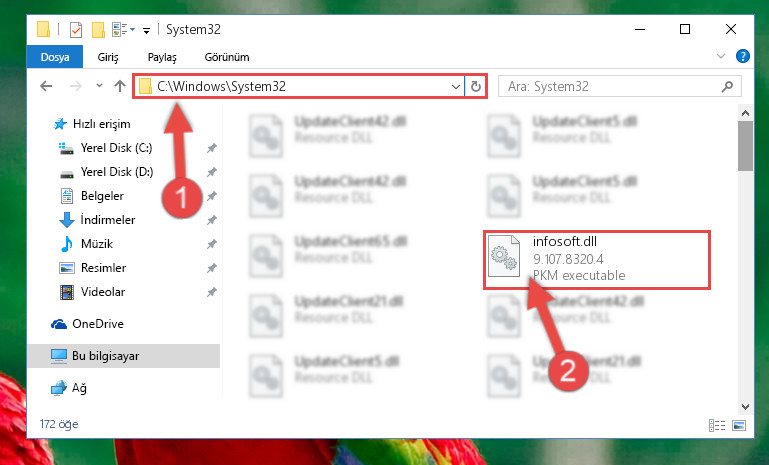The image size is (769, 465).
Task: Open recent locations dropdown arrow
Action: pyautogui.click(x=99, y=86)
